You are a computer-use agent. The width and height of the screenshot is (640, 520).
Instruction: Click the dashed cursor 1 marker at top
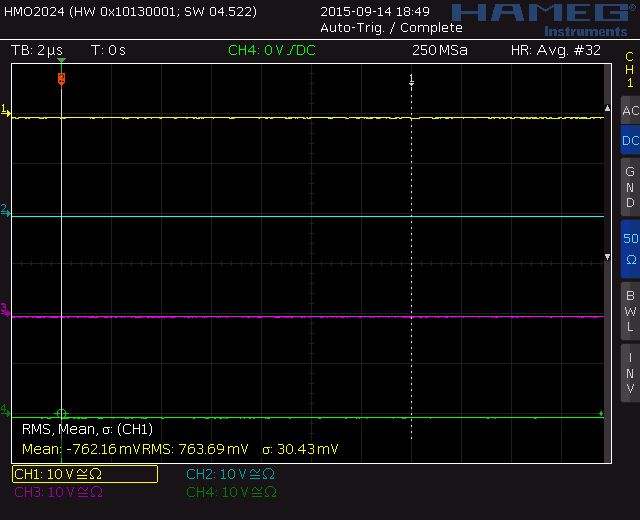pos(411,79)
